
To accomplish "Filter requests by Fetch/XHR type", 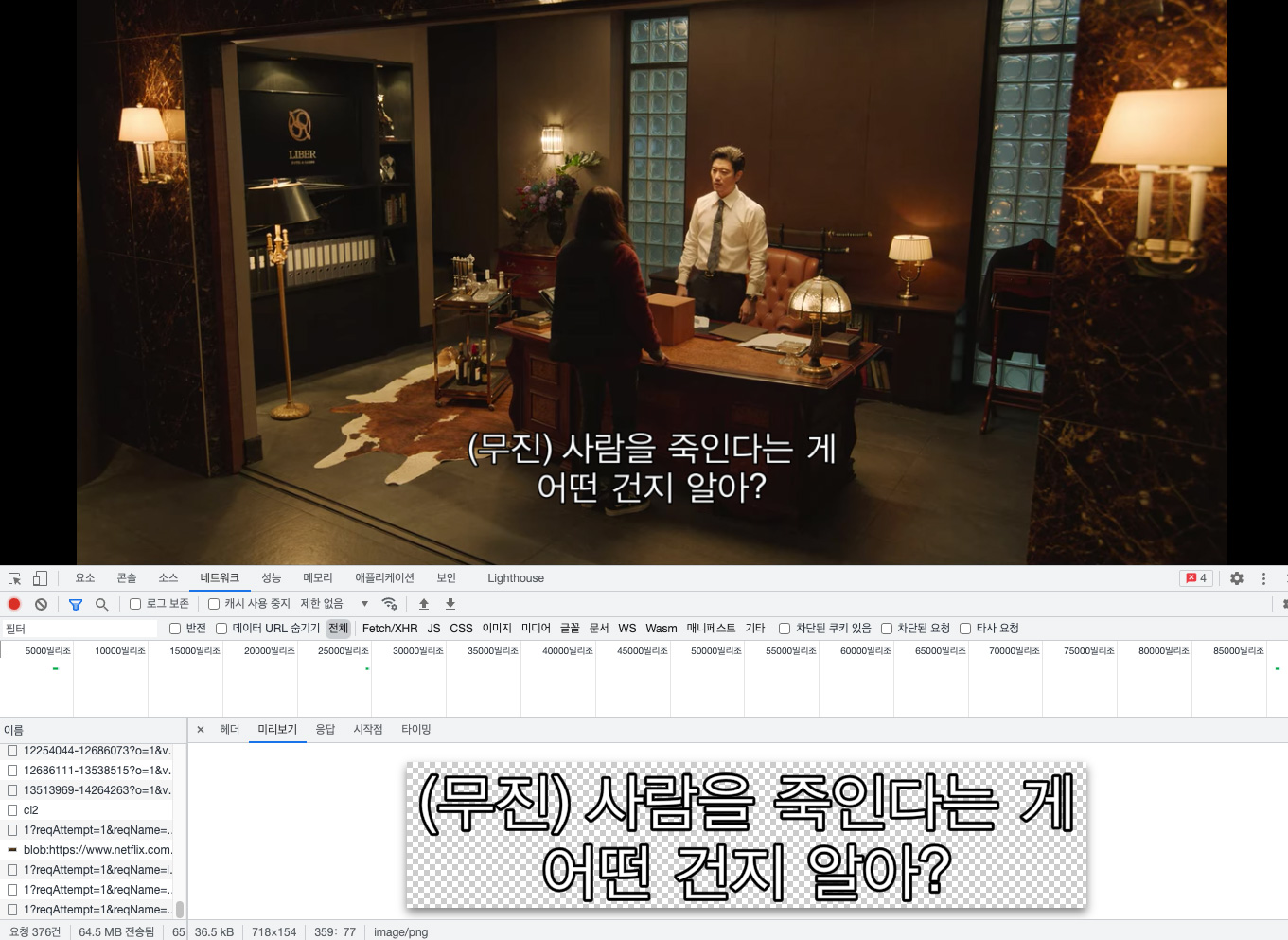I will point(389,629).
